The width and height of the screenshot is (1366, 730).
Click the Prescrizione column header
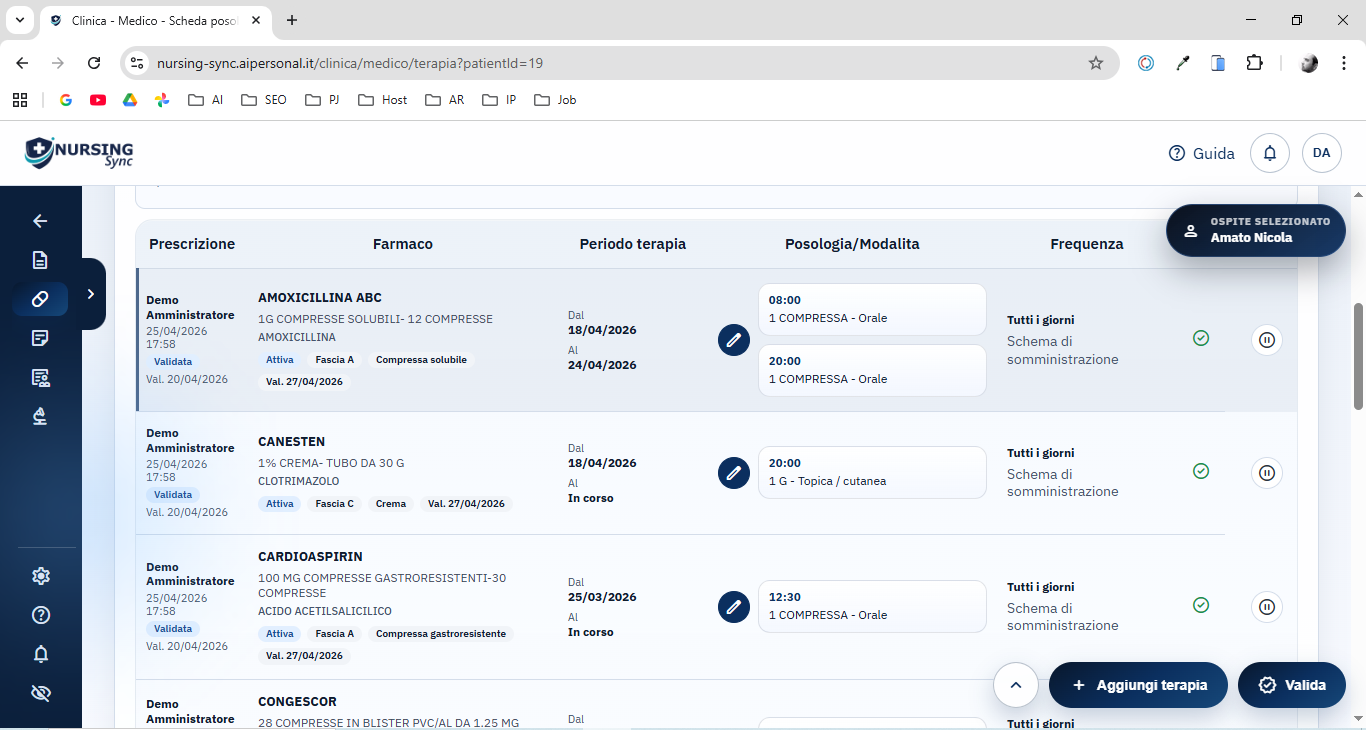pyautogui.click(x=192, y=244)
